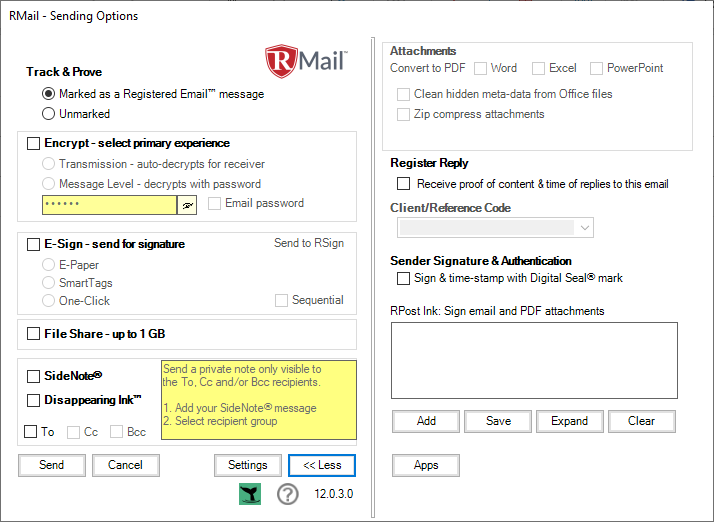The height and width of the screenshot is (522, 714).
Task: Check Sign & time-stamp with Digital Seal
Action: (x=404, y=278)
